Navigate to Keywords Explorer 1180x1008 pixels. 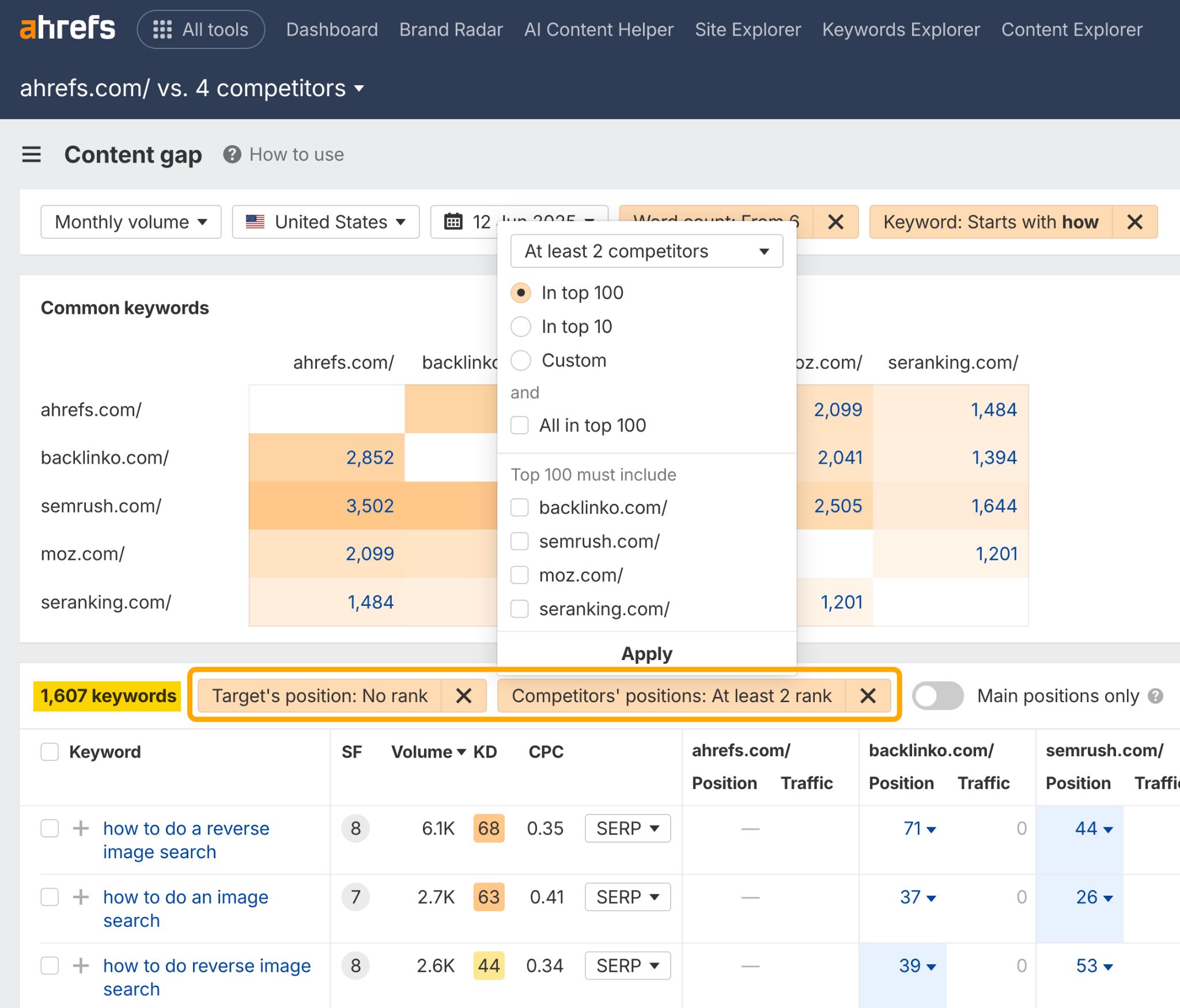pyautogui.click(x=901, y=29)
